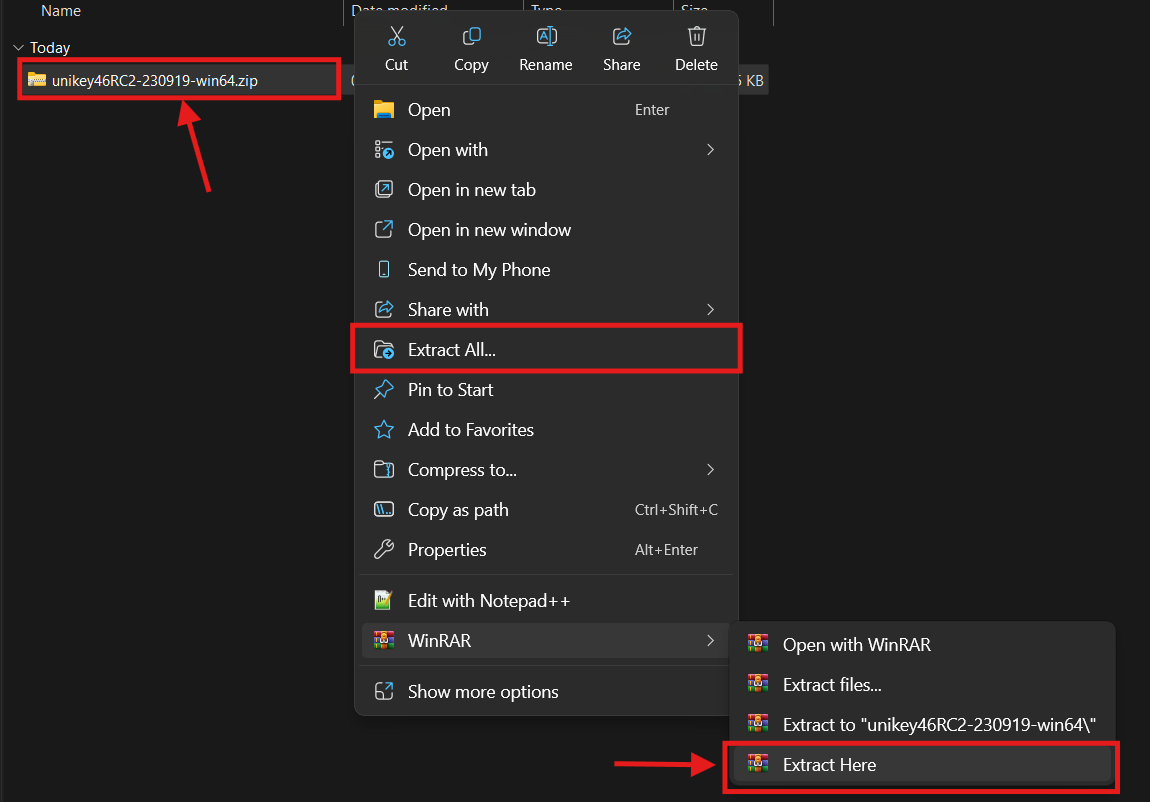Screen dimensions: 1150x802
Task: Click Add to Favorites star icon
Action: (383, 430)
